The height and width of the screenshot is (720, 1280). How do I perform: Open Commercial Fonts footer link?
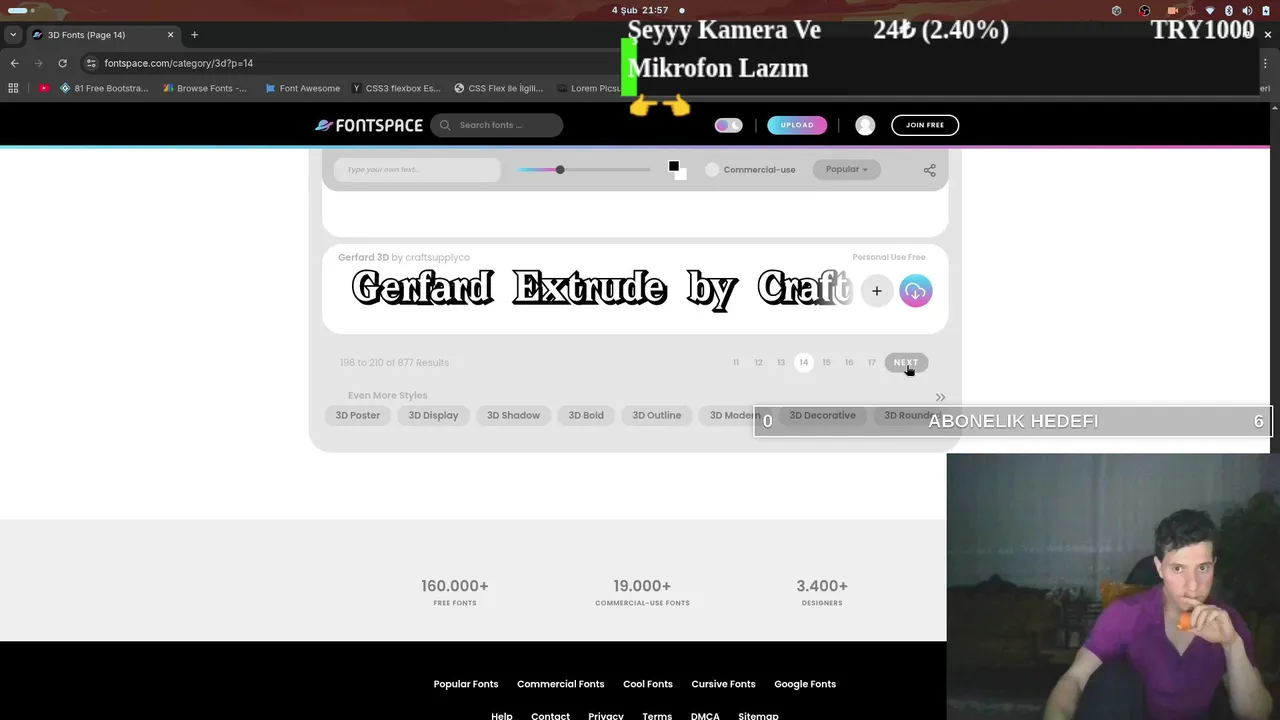pyautogui.click(x=561, y=684)
